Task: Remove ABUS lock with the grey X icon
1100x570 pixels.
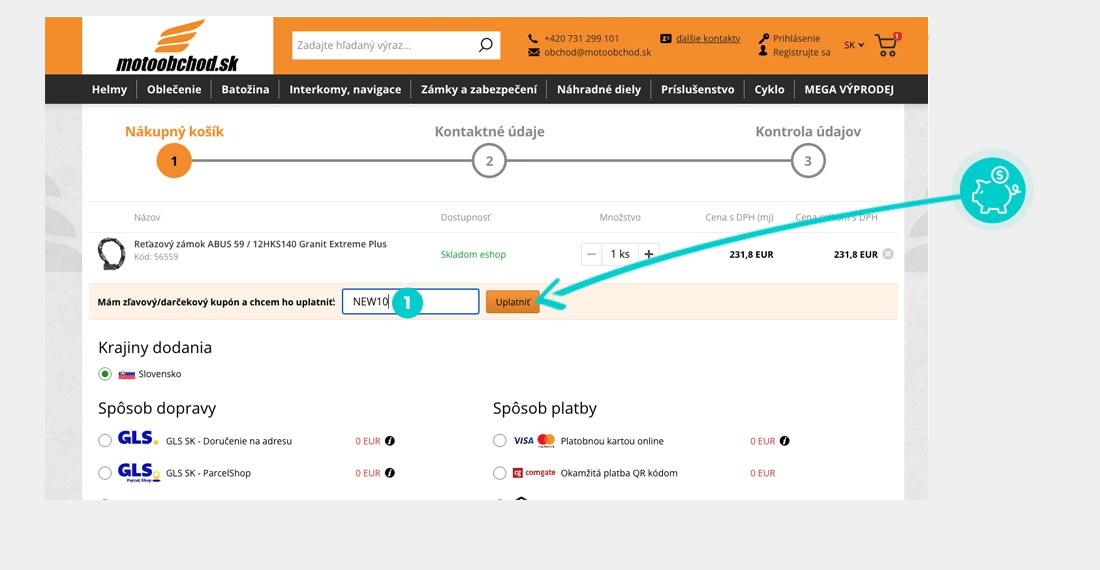Action: pyautogui.click(x=888, y=254)
